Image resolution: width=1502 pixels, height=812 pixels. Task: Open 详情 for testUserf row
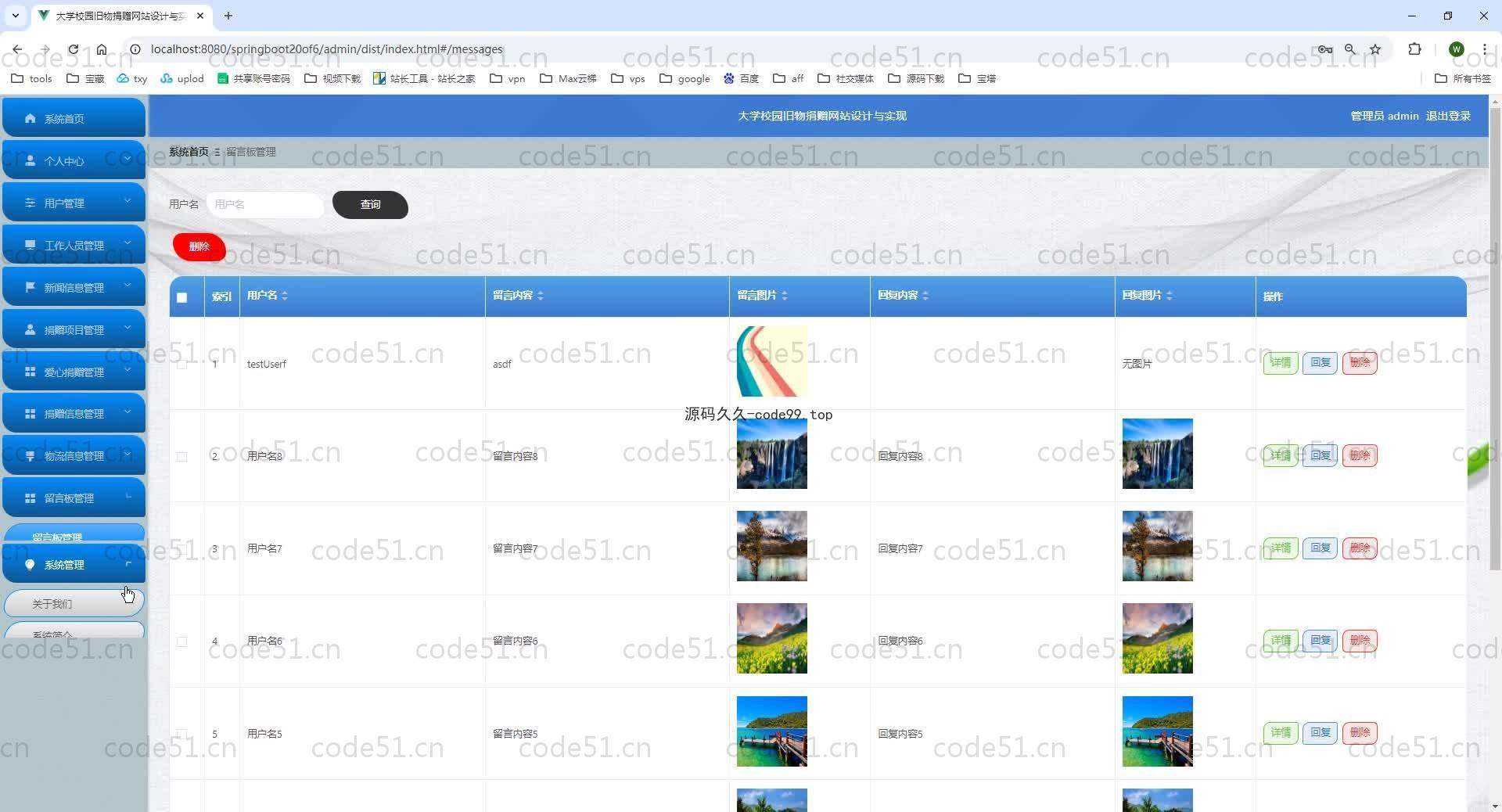1281,362
